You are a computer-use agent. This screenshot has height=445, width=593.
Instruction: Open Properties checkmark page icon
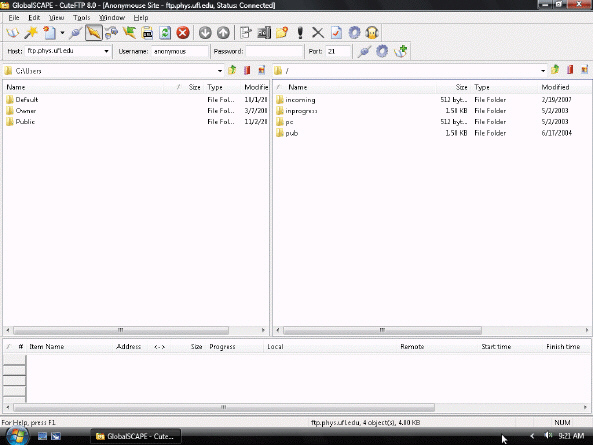336,33
